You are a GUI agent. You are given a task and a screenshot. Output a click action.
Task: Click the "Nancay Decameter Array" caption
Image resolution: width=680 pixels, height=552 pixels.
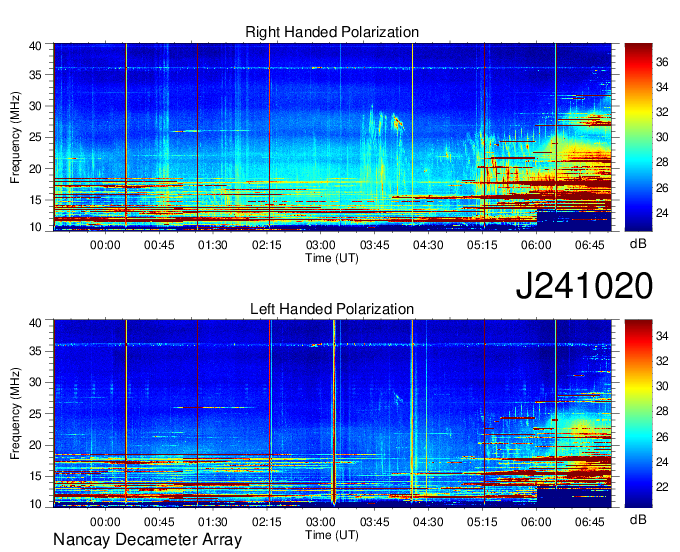[147, 540]
